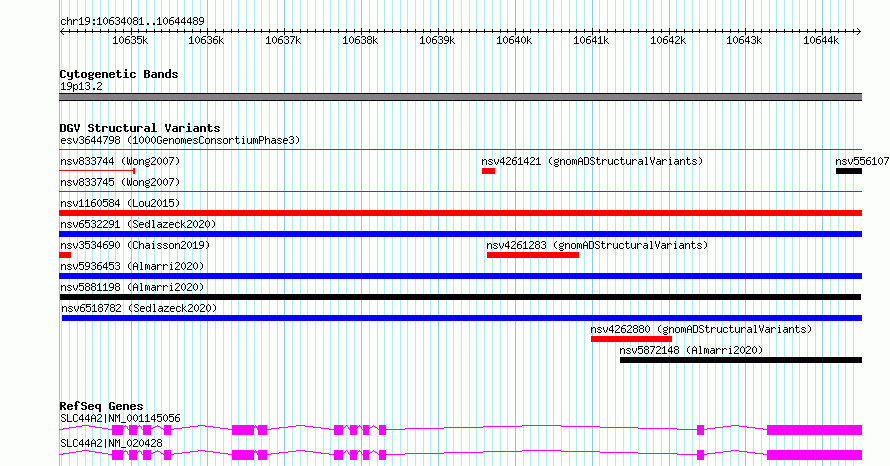Select the small red nsv3534690 variant block
The height and width of the screenshot is (466, 890).
tap(65, 255)
